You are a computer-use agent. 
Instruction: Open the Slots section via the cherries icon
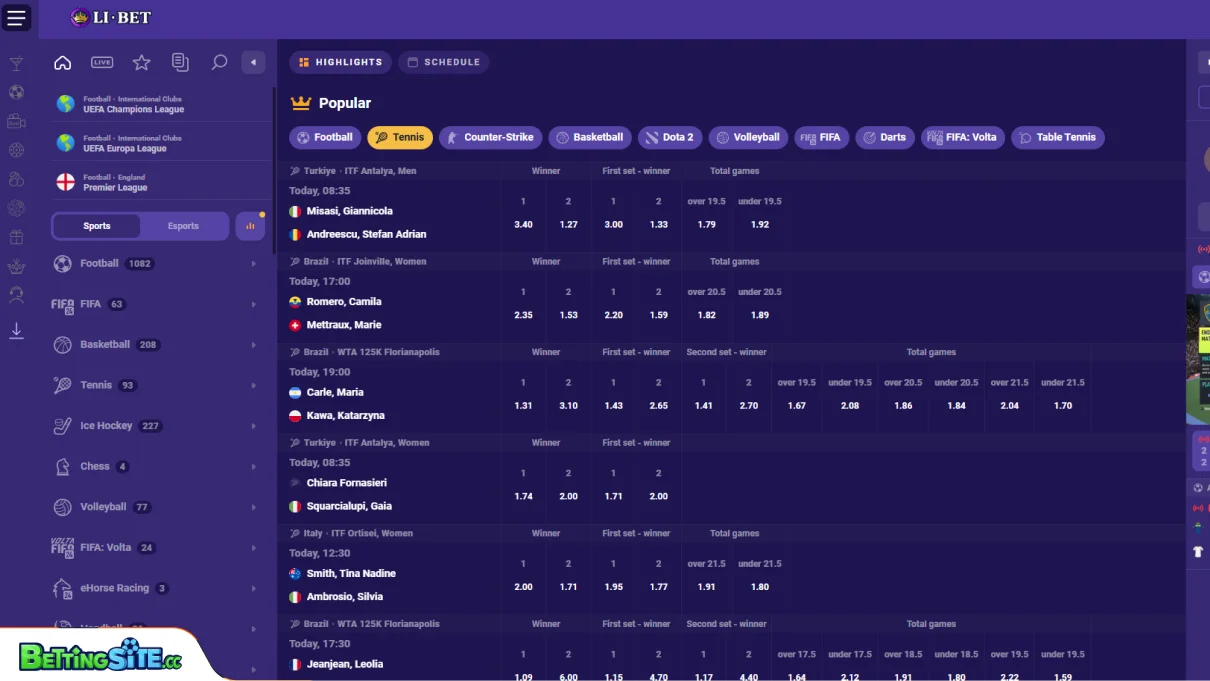(x=16, y=179)
